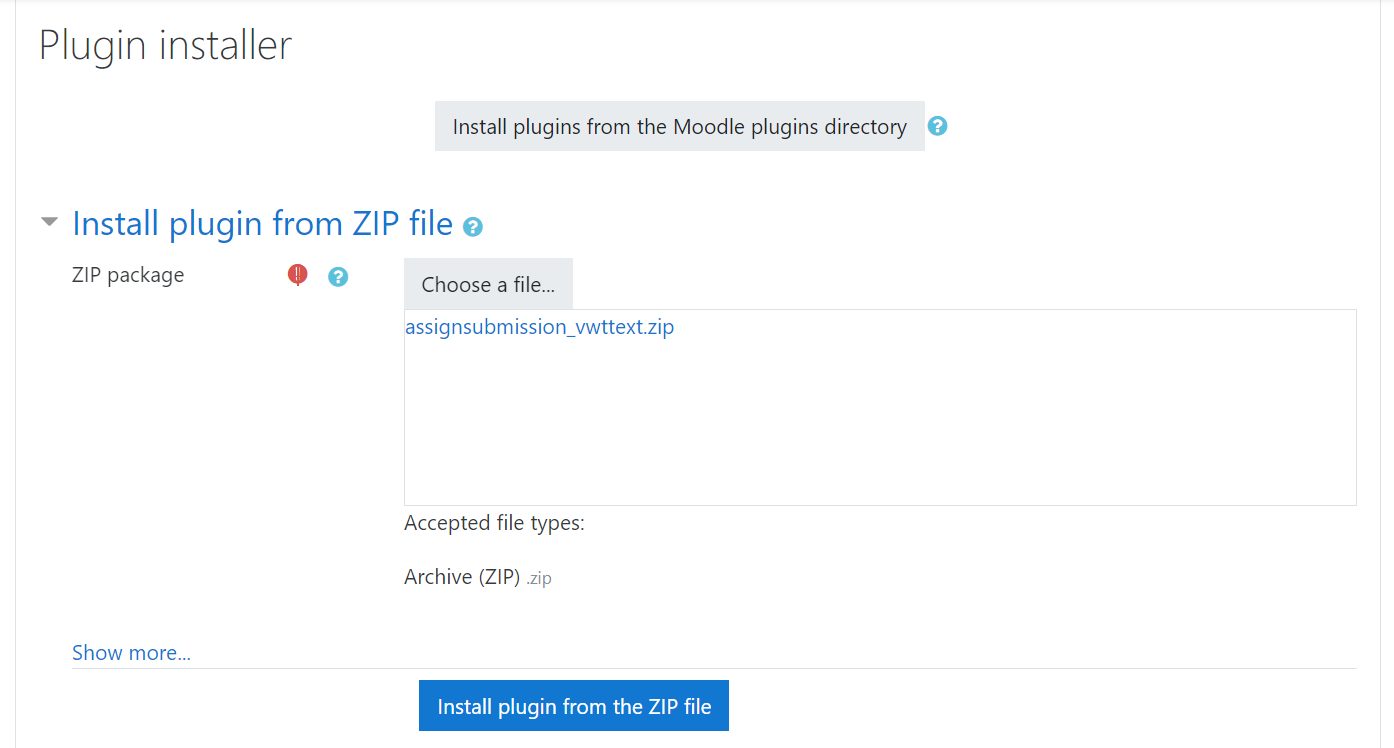This screenshot has height=748, width=1394.
Task: Click the .zip extension label next to Archive (ZIP)
Action: [x=538, y=578]
